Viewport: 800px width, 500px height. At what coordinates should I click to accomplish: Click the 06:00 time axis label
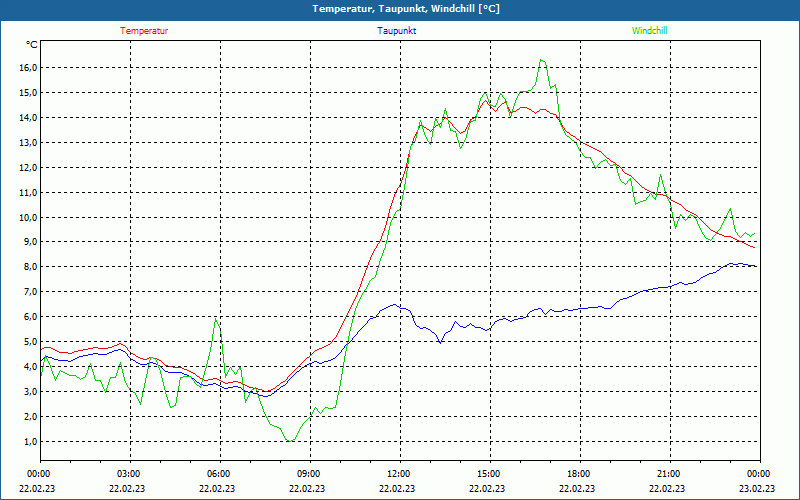[x=218, y=474]
